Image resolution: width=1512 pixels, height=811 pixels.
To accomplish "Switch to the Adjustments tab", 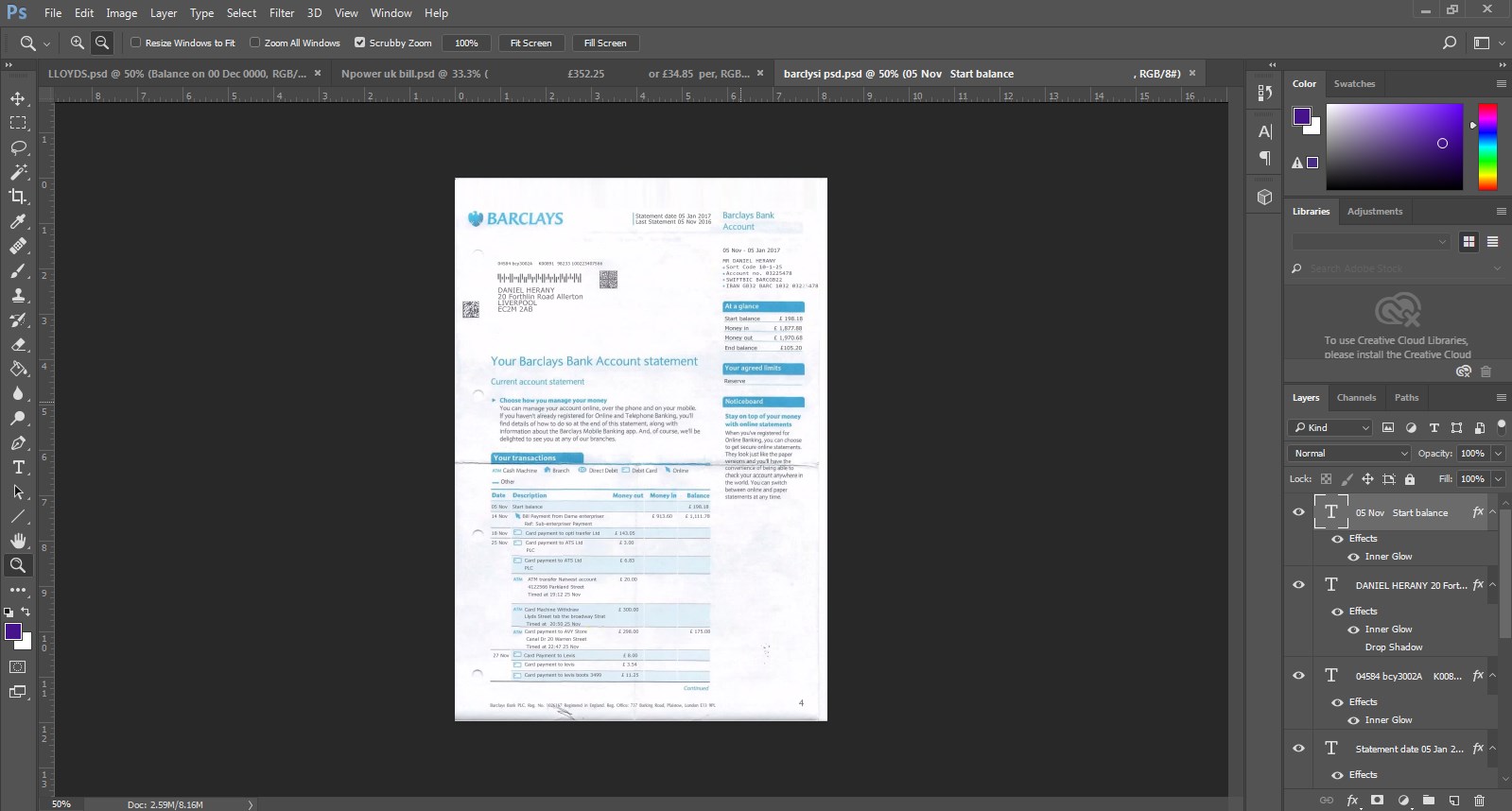I will click(1375, 212).
